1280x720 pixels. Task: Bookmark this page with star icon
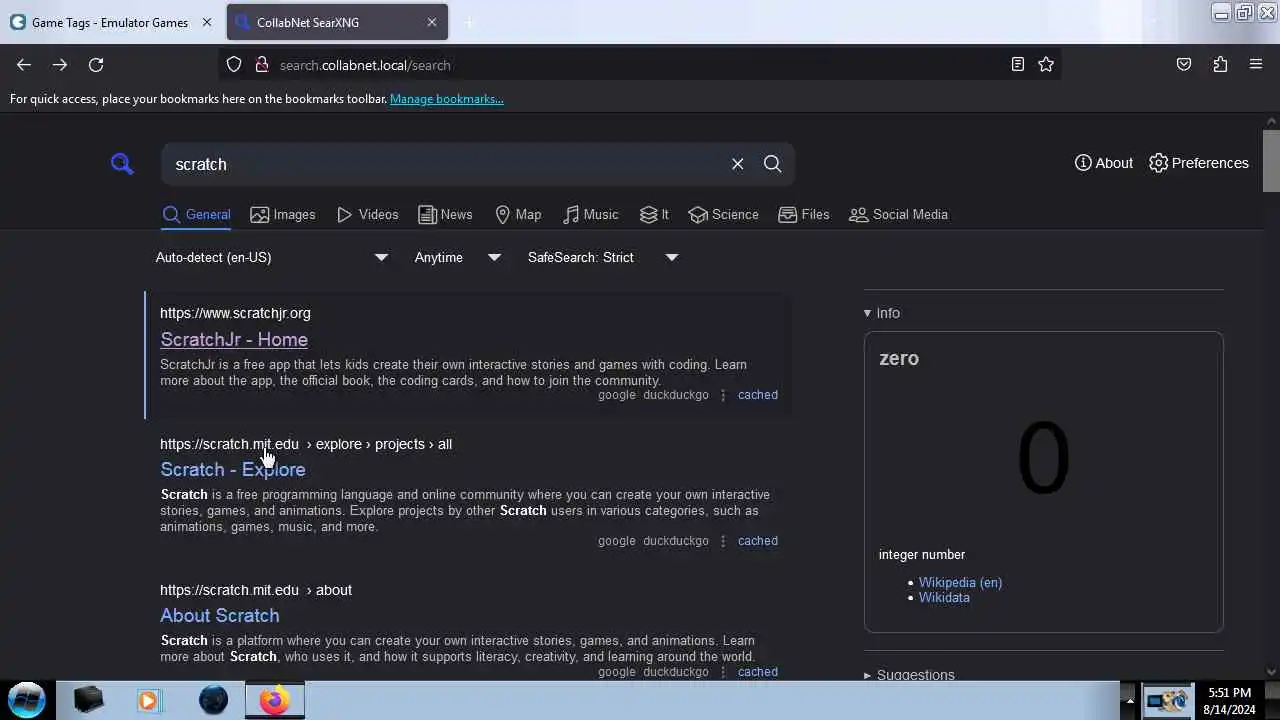[x=1046, y=65]
